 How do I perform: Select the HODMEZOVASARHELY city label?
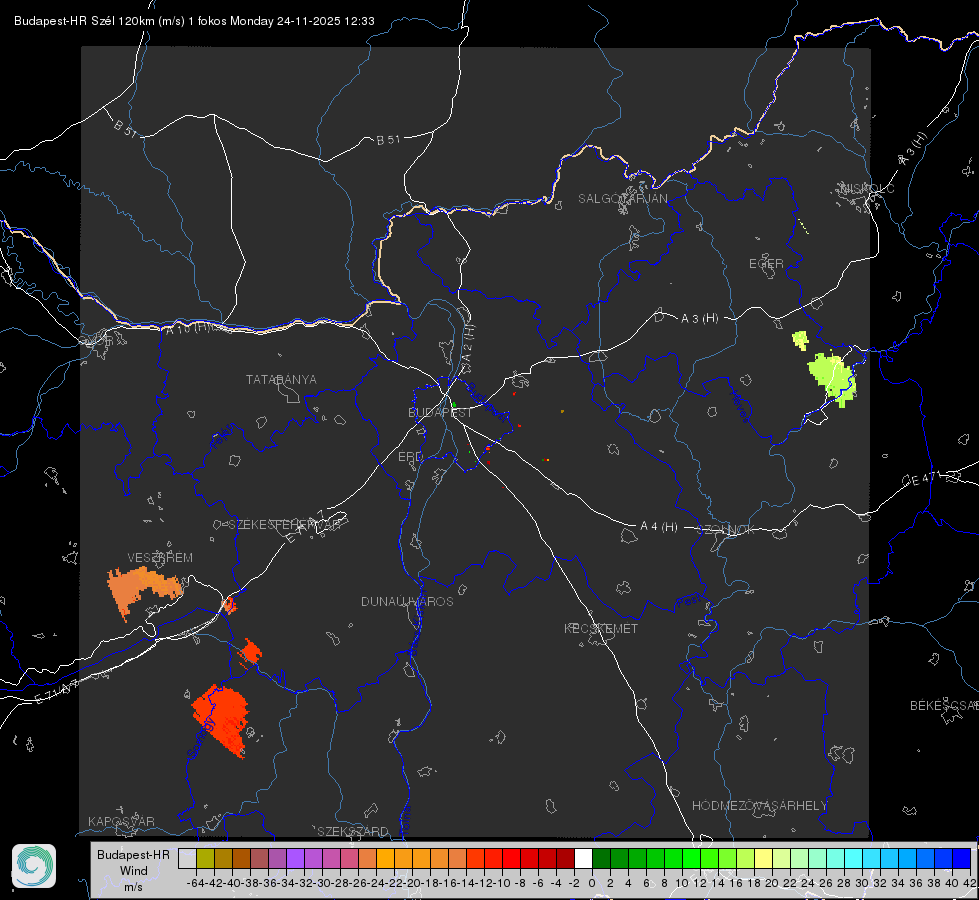759,806
